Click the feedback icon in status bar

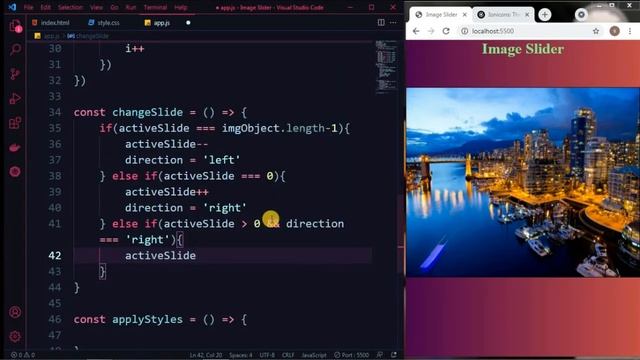(x=380, y=355)
